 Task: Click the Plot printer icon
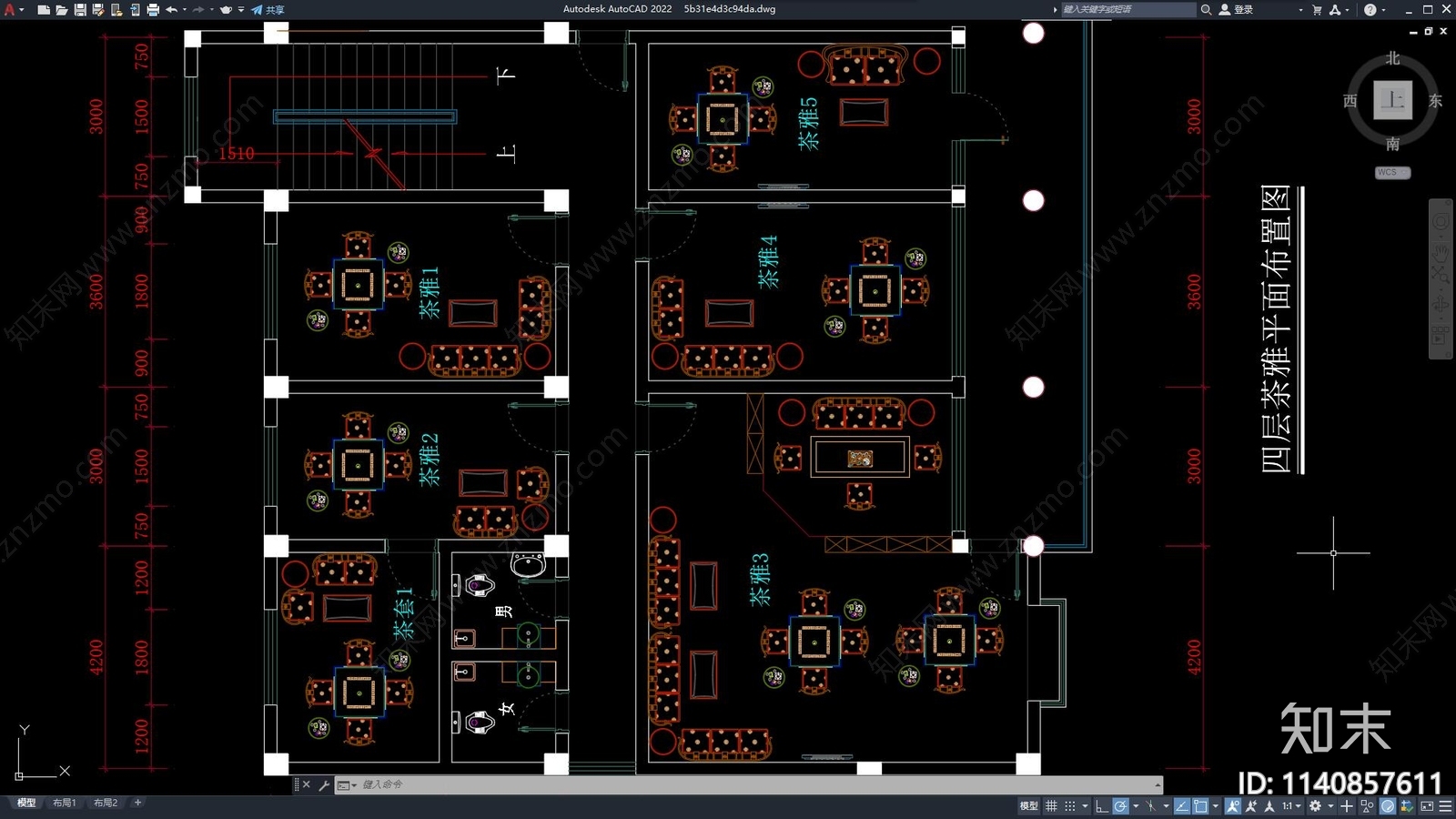tap(153, 9)
